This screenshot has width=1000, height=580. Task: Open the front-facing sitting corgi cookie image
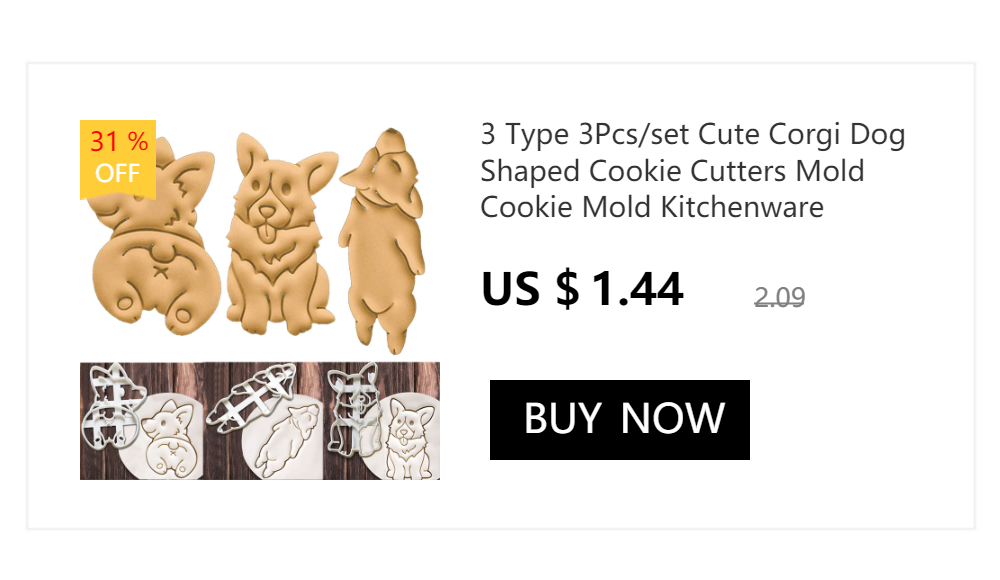pos(281,233)
